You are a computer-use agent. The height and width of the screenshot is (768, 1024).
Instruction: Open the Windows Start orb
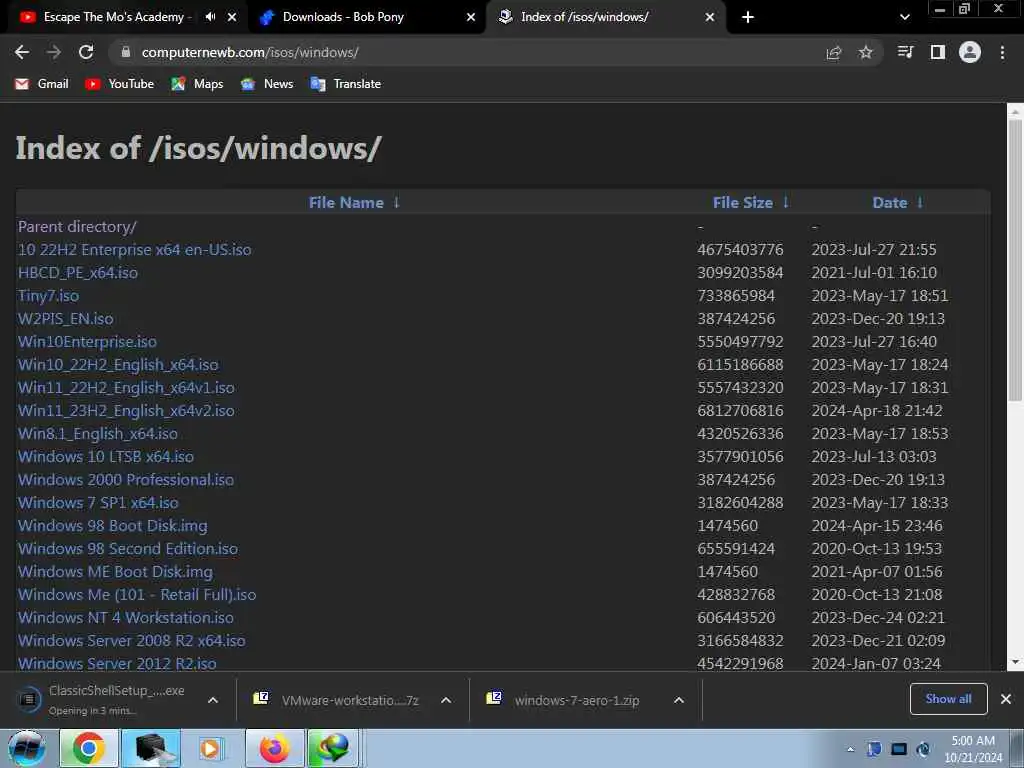(x=27, y=748)
